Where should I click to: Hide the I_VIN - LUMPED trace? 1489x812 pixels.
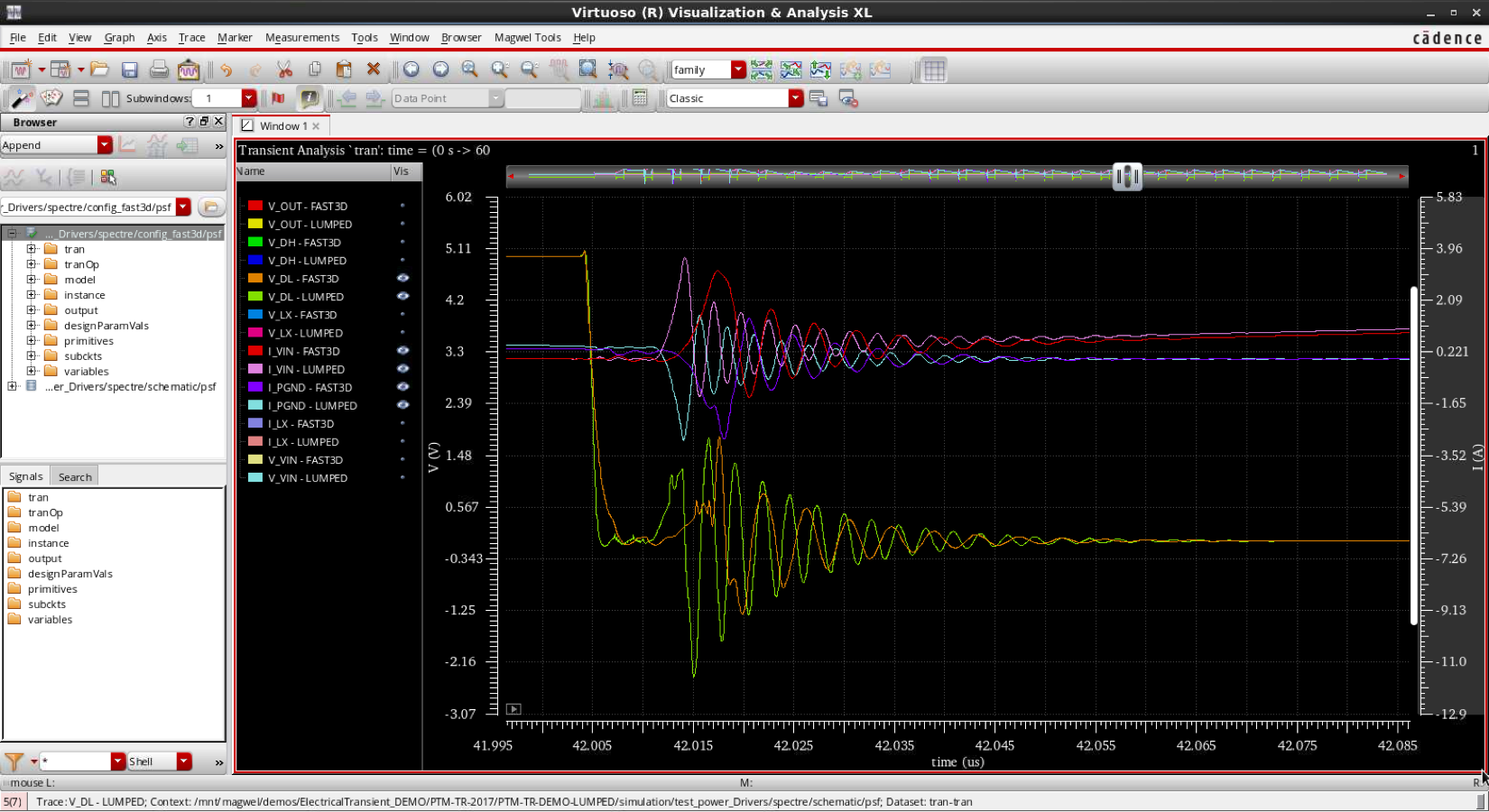402,368
